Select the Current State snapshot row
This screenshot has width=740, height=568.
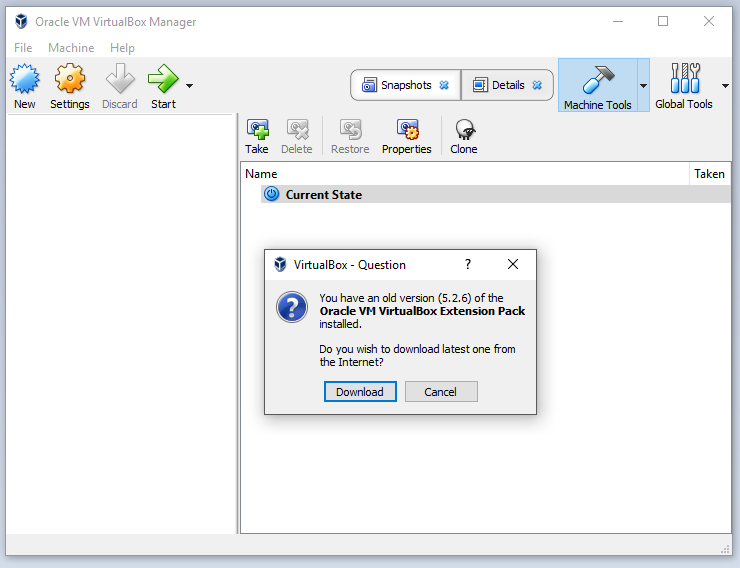(323, 195)
